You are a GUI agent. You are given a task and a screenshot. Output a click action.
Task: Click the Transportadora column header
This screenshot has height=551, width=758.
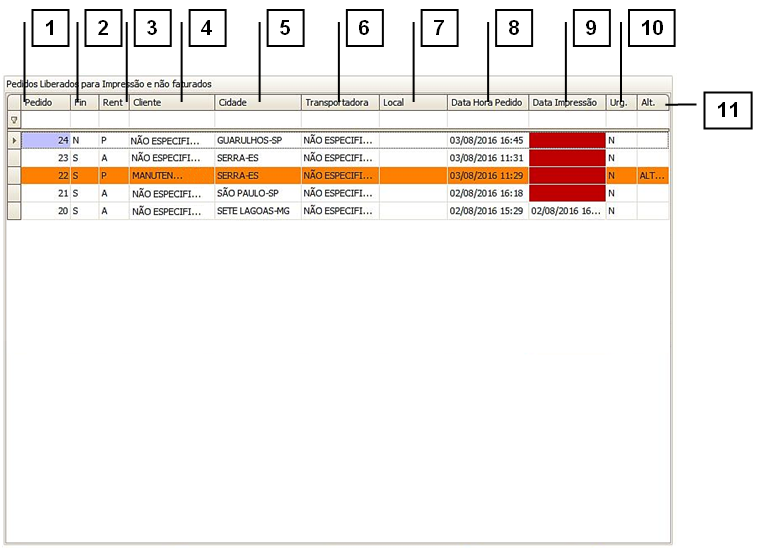[339, 102]
